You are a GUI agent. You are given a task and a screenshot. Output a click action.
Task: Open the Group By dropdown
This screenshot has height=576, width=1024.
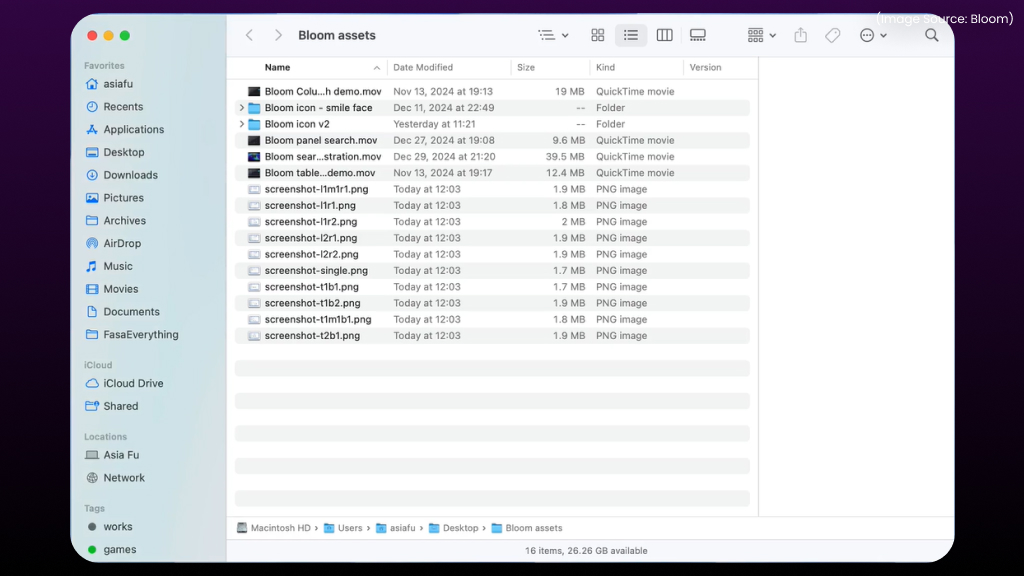761,35
